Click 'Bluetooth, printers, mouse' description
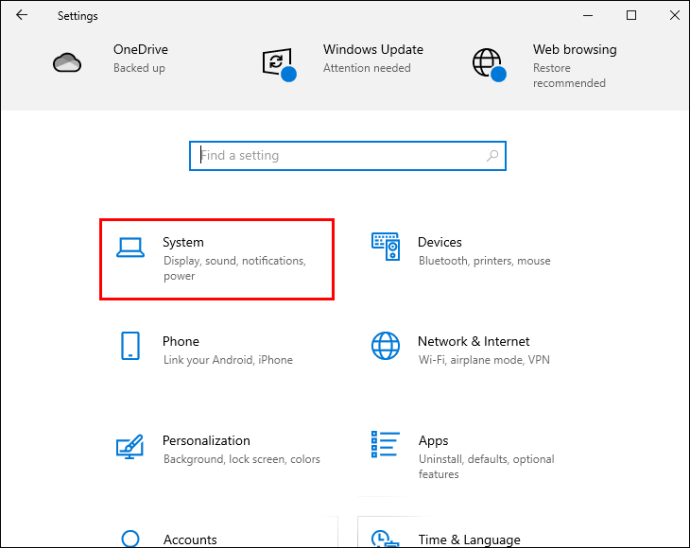 click(484, 261)
